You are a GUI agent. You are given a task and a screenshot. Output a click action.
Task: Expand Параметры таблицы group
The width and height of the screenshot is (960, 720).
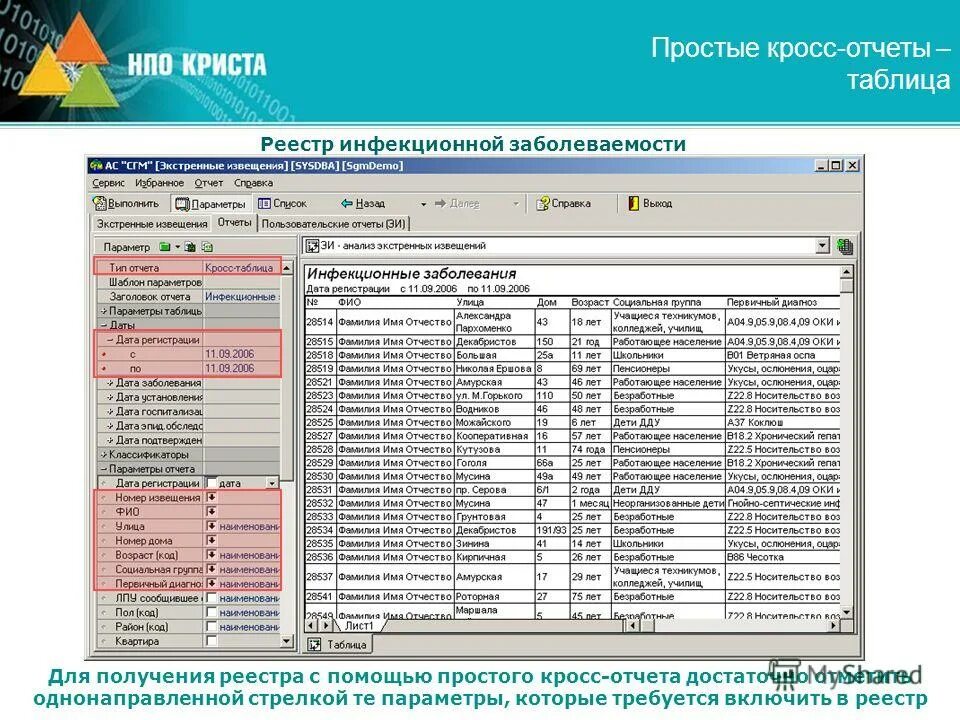[x=103, y=311]
